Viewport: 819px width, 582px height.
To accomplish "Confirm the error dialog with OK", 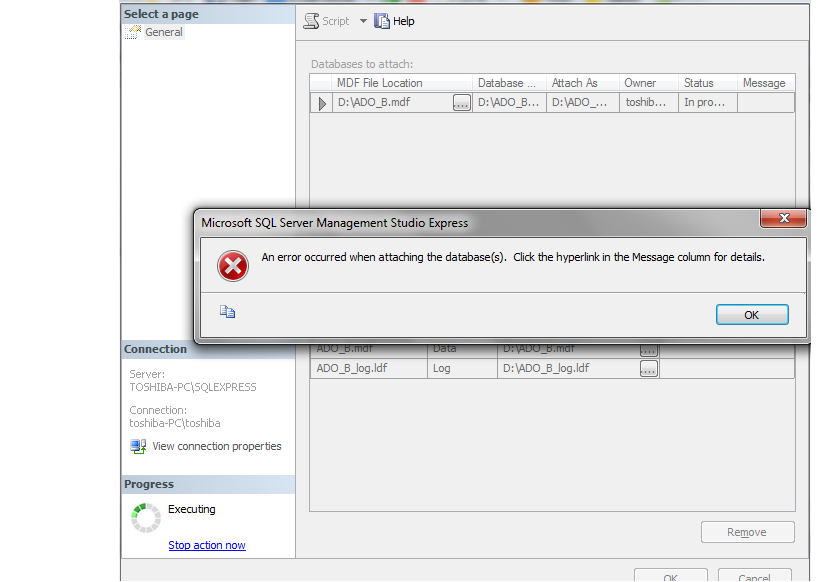I will pos(752,315).
